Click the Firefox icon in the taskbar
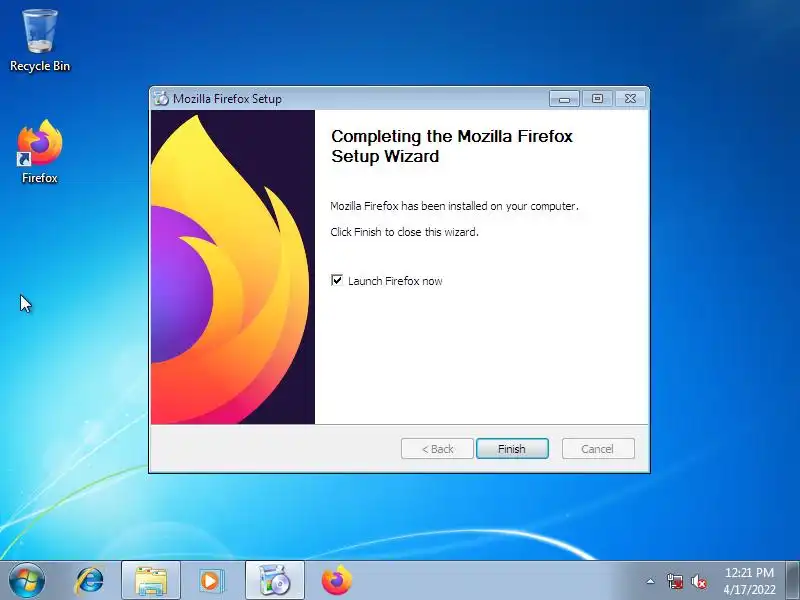This screenshot has height=600, width=800. click(x=337, y=581)
